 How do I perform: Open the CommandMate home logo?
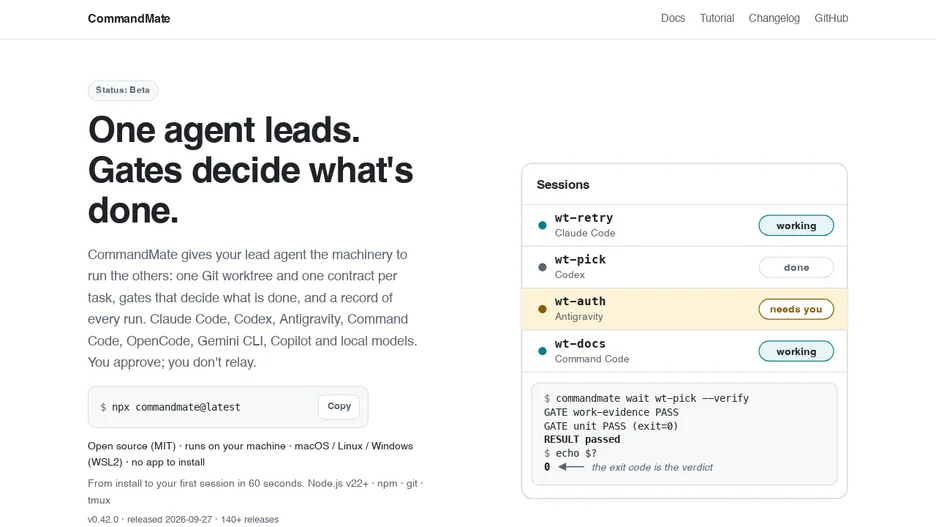(129, 19)
